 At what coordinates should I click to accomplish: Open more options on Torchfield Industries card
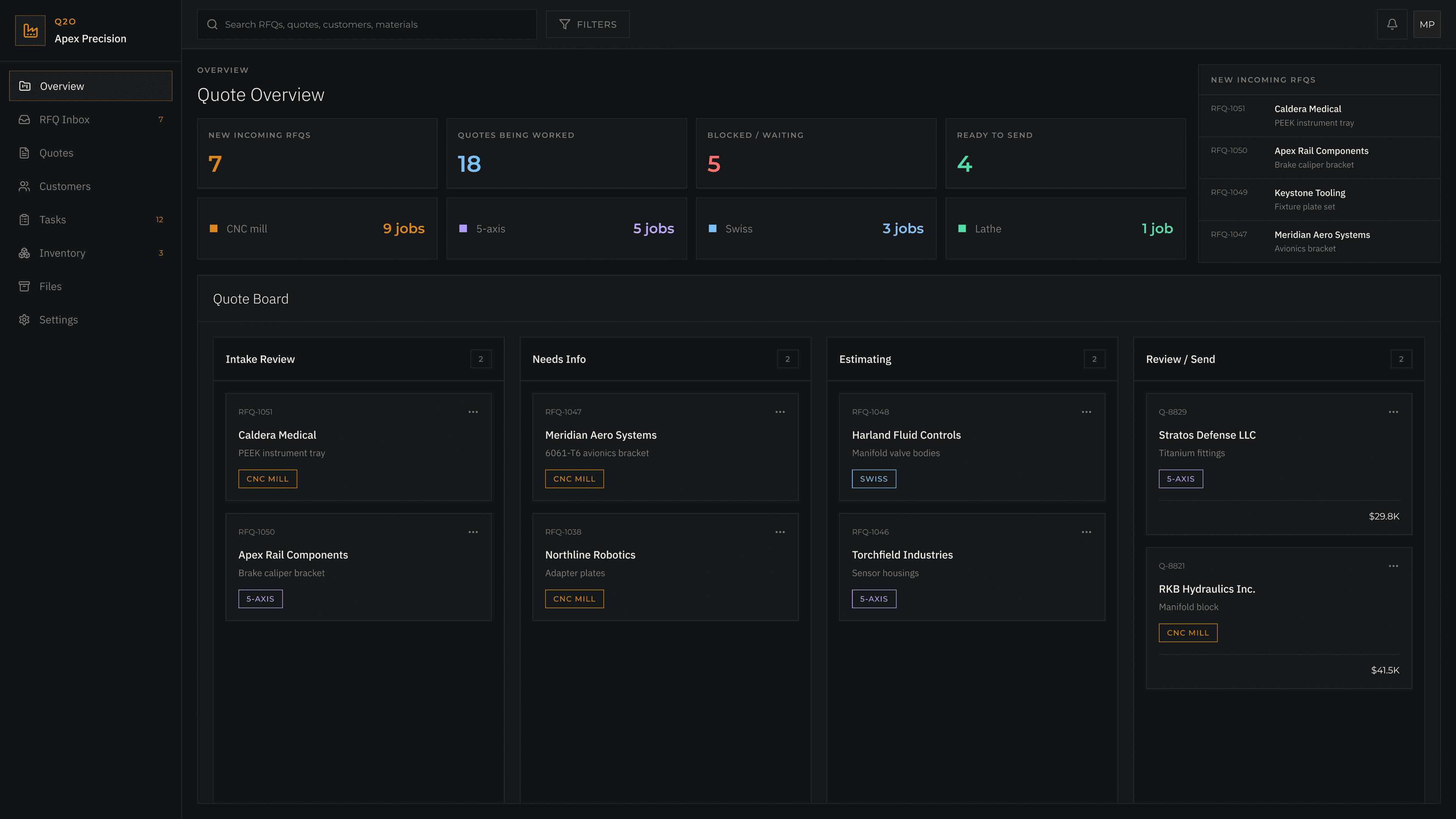coord(1086,532)
